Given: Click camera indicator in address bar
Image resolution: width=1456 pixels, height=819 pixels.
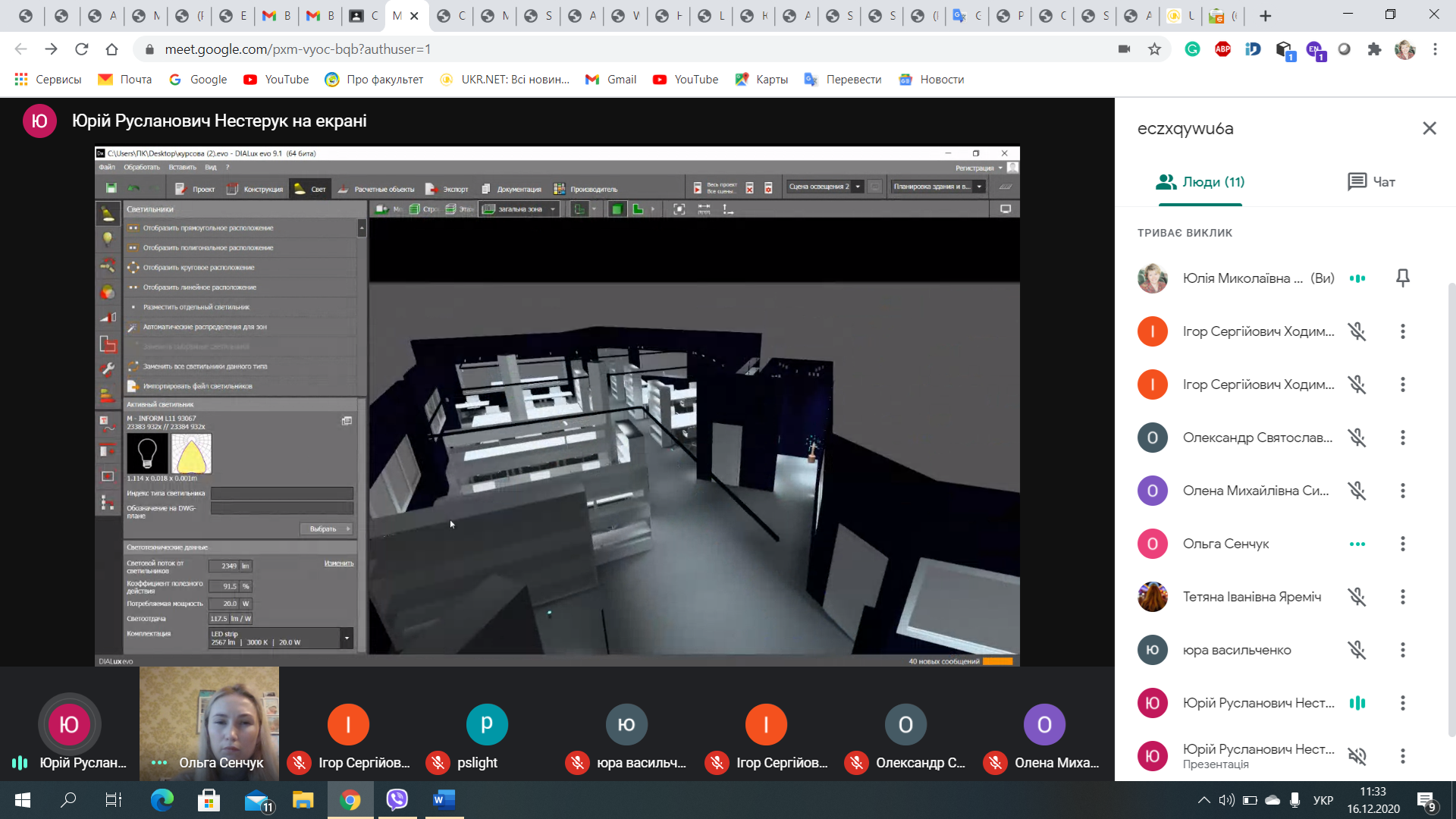Looking at the screenshot, I should coord(1124,49).
